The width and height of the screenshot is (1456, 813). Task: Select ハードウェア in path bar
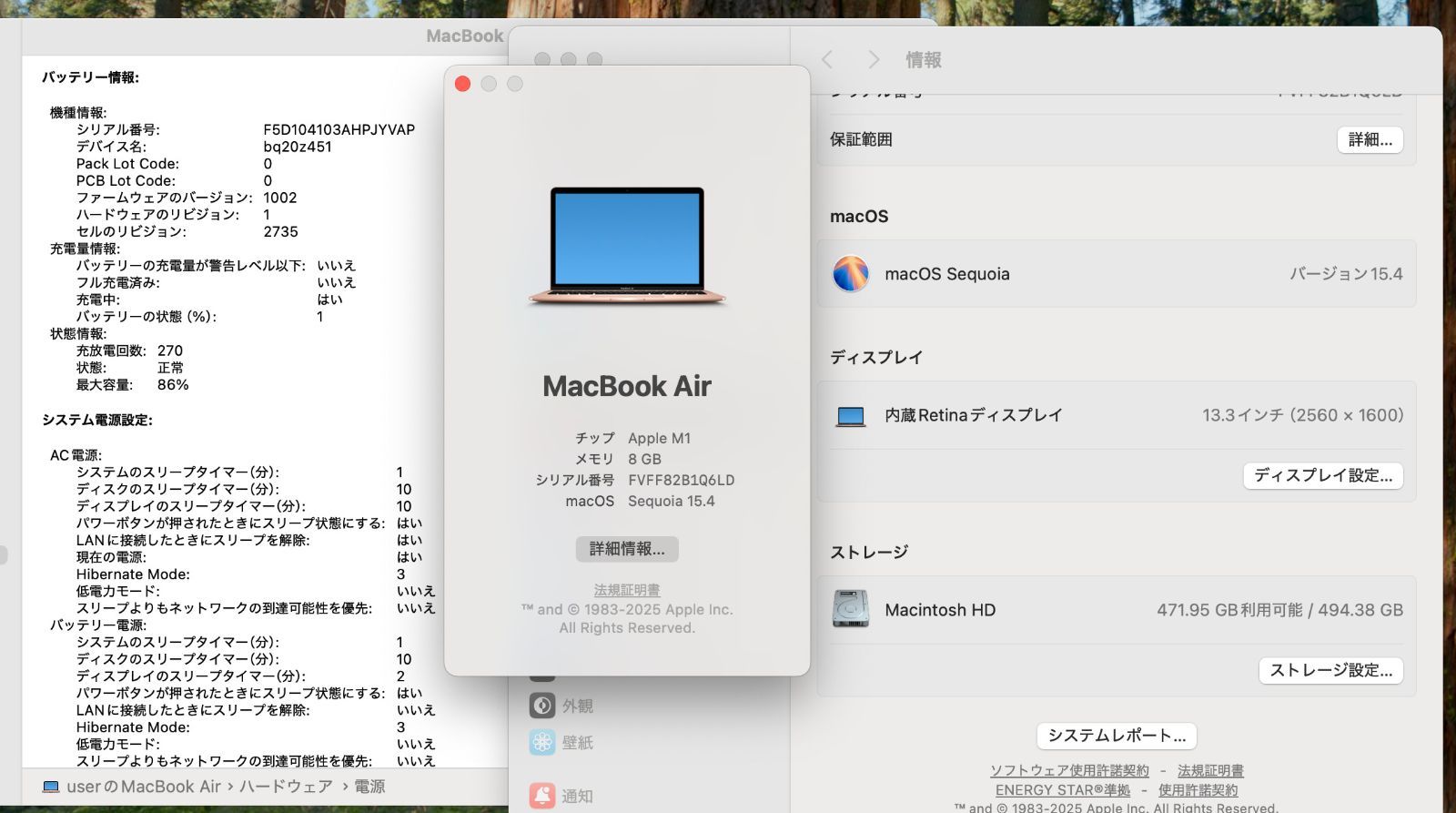point(286,787)
